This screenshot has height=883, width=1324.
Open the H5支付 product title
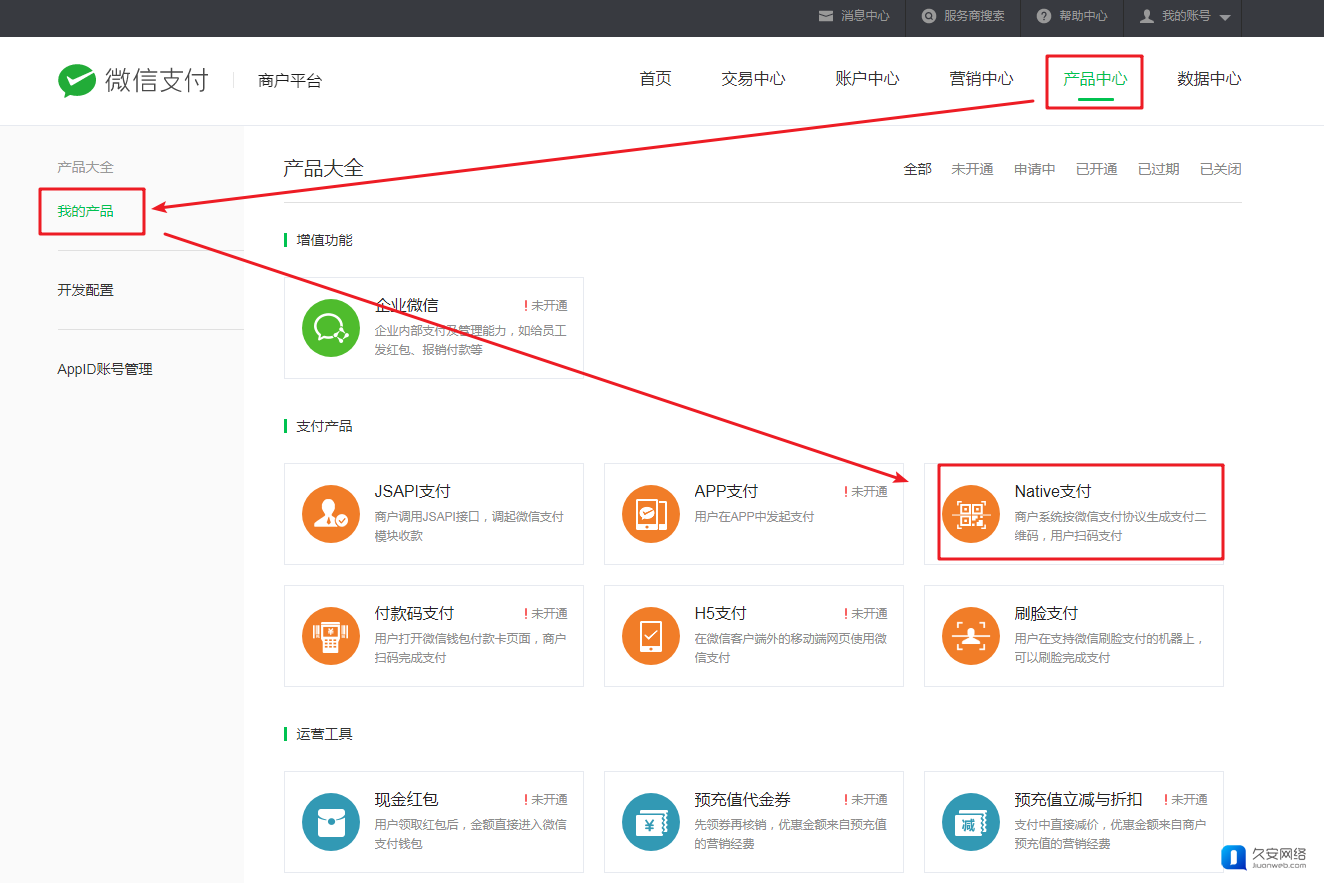coord(720,613)
